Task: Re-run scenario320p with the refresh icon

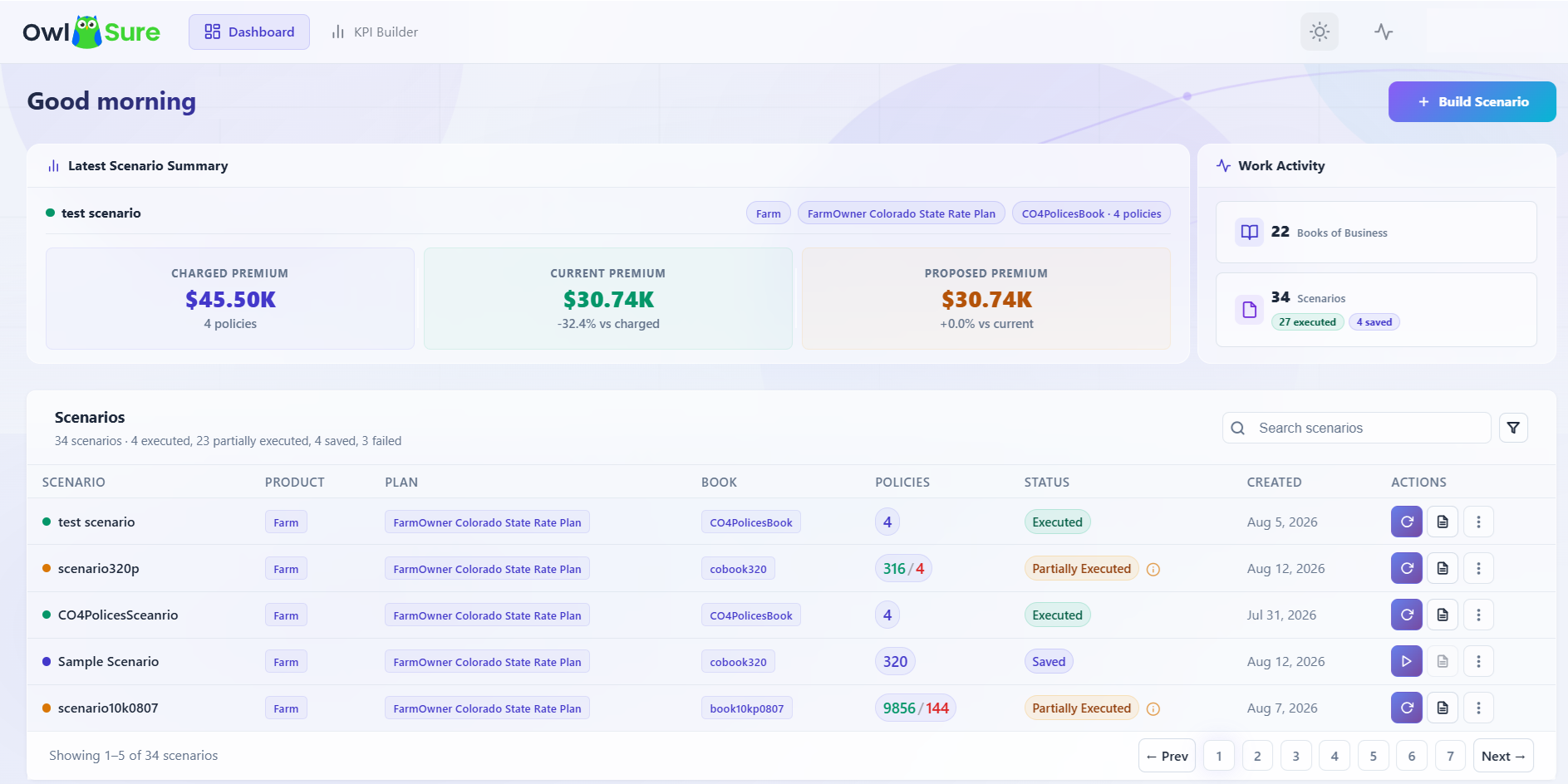Action: pos(1407,568)
